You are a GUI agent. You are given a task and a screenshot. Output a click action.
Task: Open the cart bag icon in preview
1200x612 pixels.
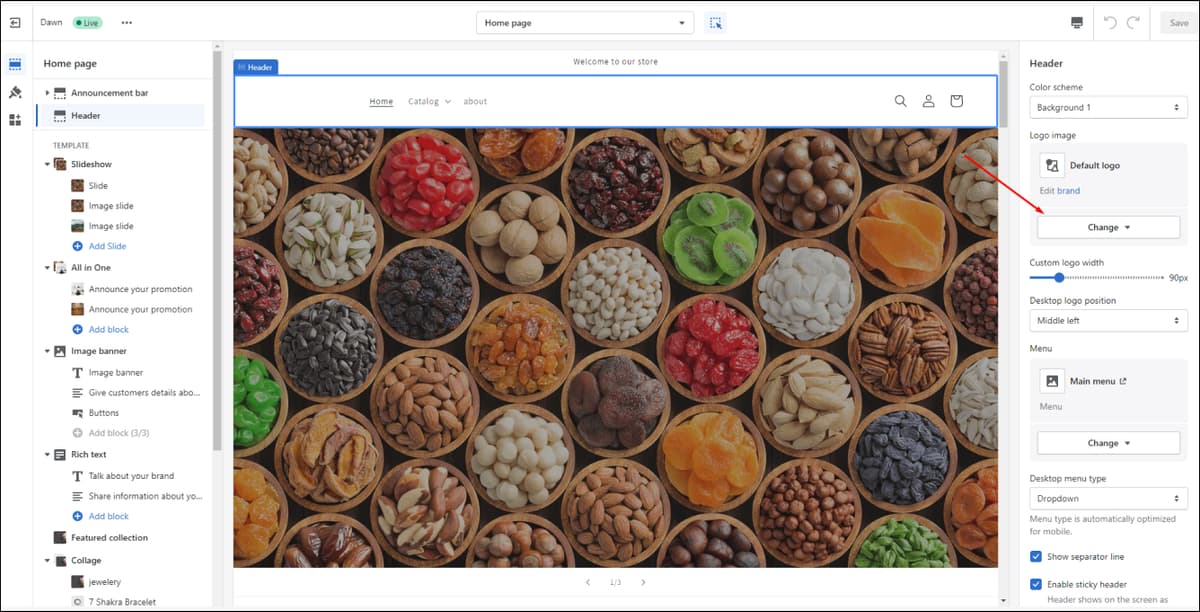point(956,101)
